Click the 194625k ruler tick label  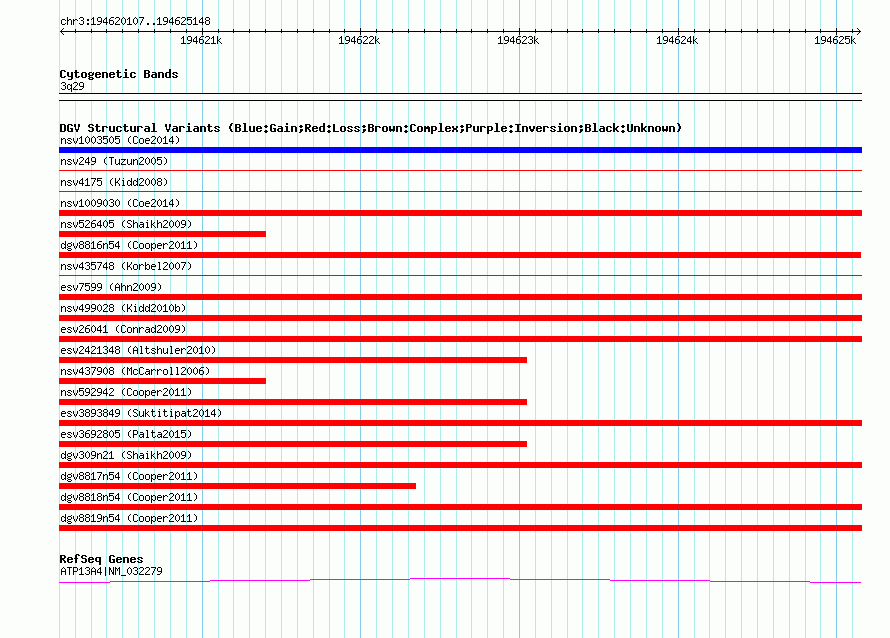click(834, 40)
